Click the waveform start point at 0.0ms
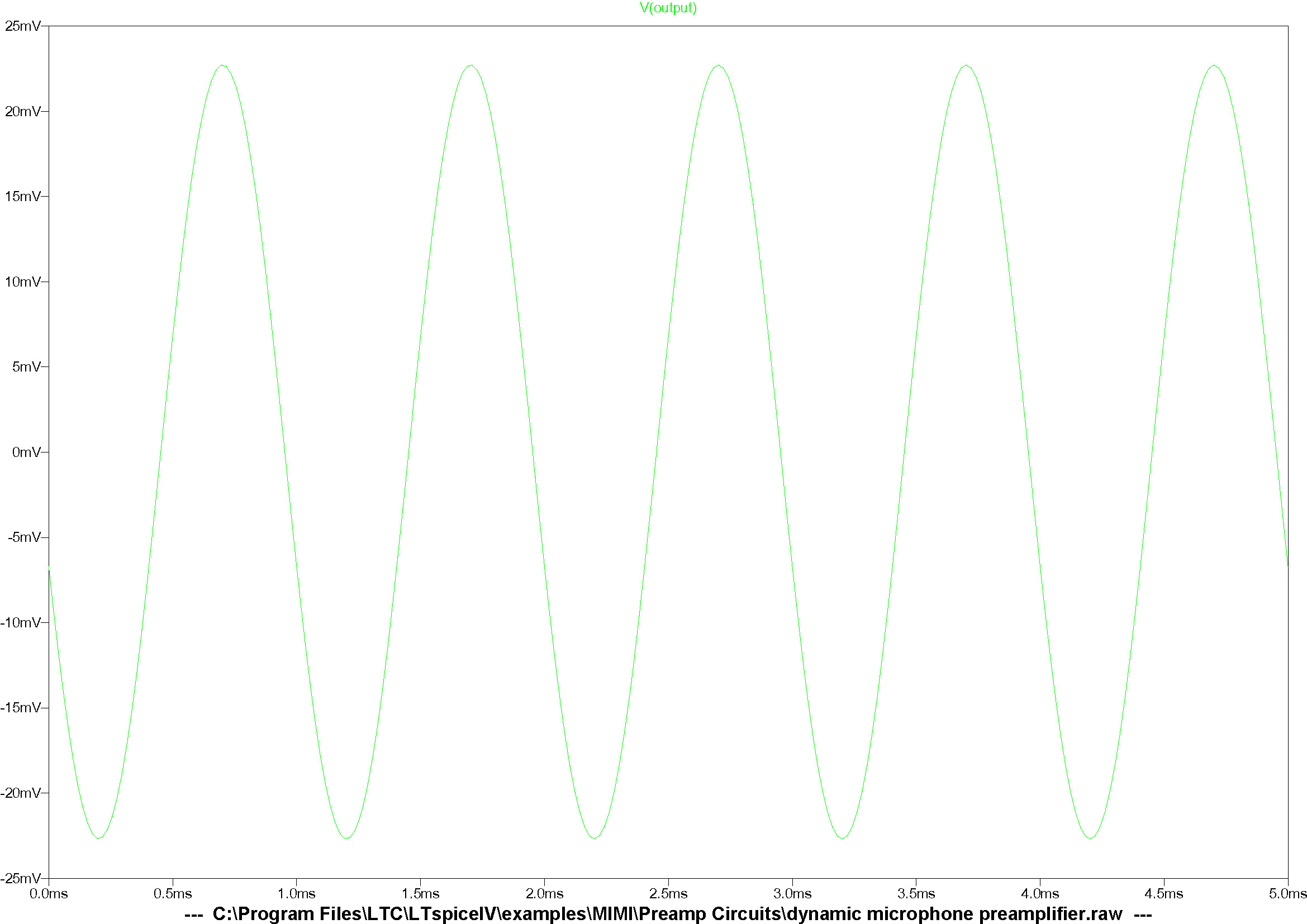This screenshot has width=1307, height=924. tap(49, 568)
